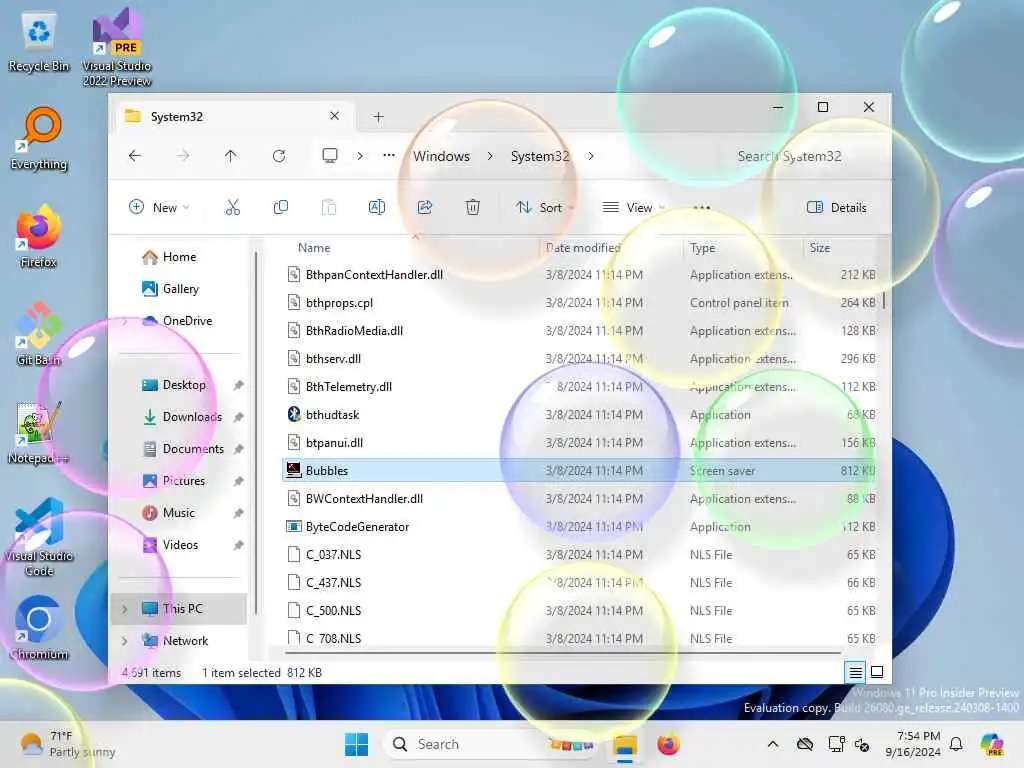The height and width of the screenshot is (768, 1024).
Task: Open the See more ellipsis in toolbar
Action: pyautogui.click(x=701, y=208)
